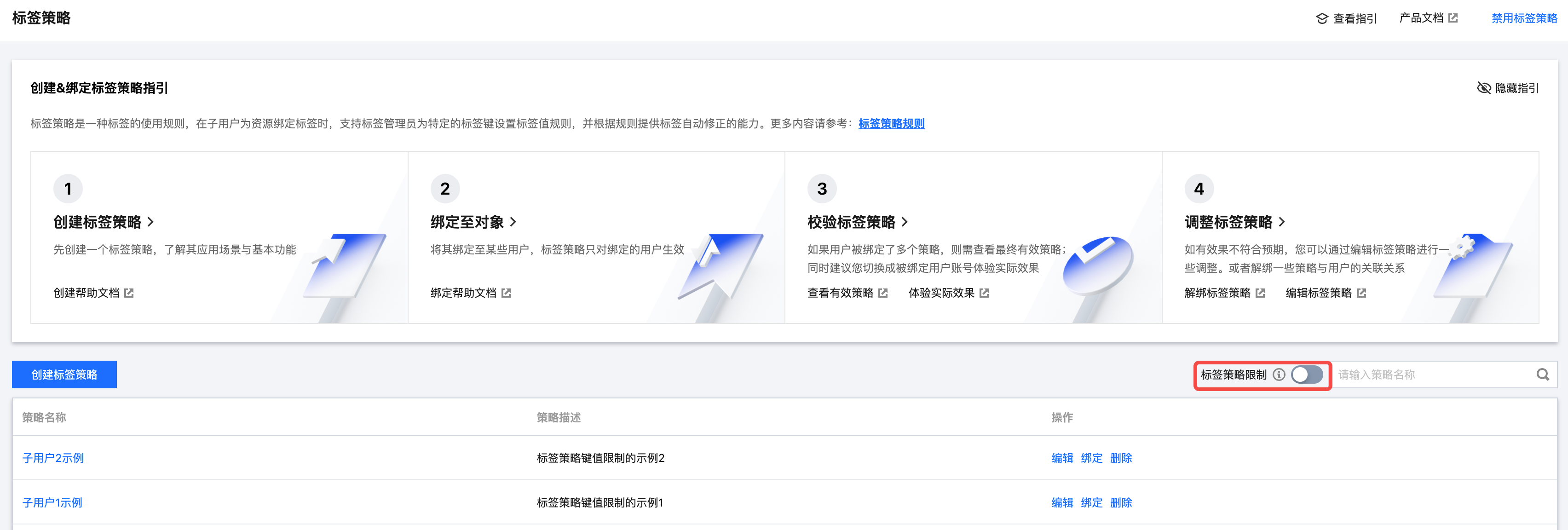Expand step 3 校验标签策略 chevron
1568x530 pixels.
click(x=905, y=222)
